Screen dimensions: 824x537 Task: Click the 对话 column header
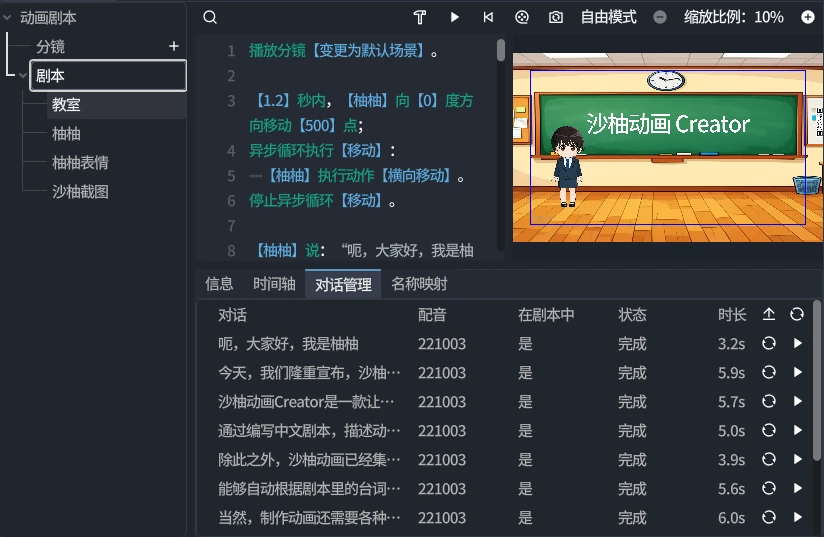(232, 315)
